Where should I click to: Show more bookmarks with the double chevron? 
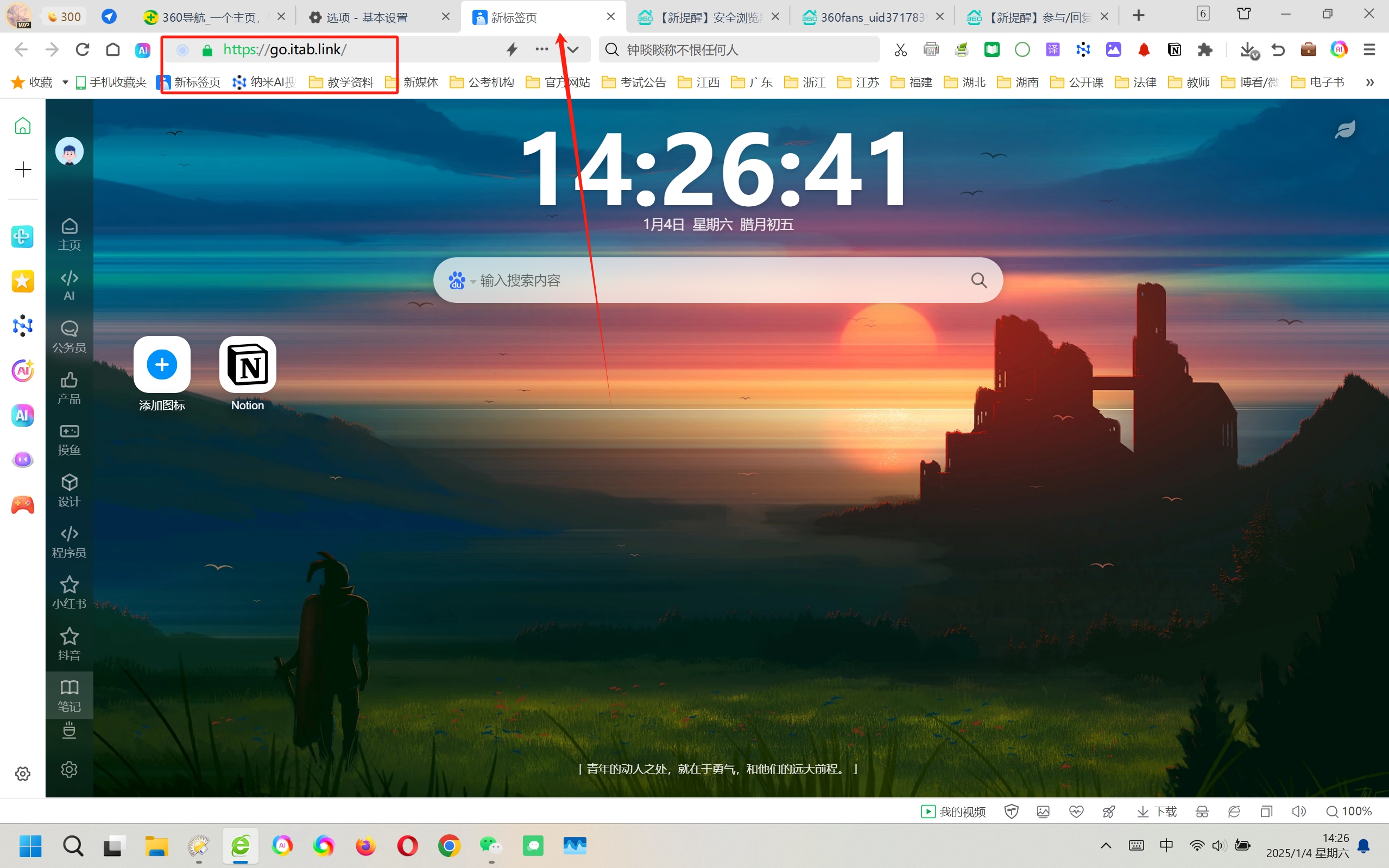coord(1369,83)
